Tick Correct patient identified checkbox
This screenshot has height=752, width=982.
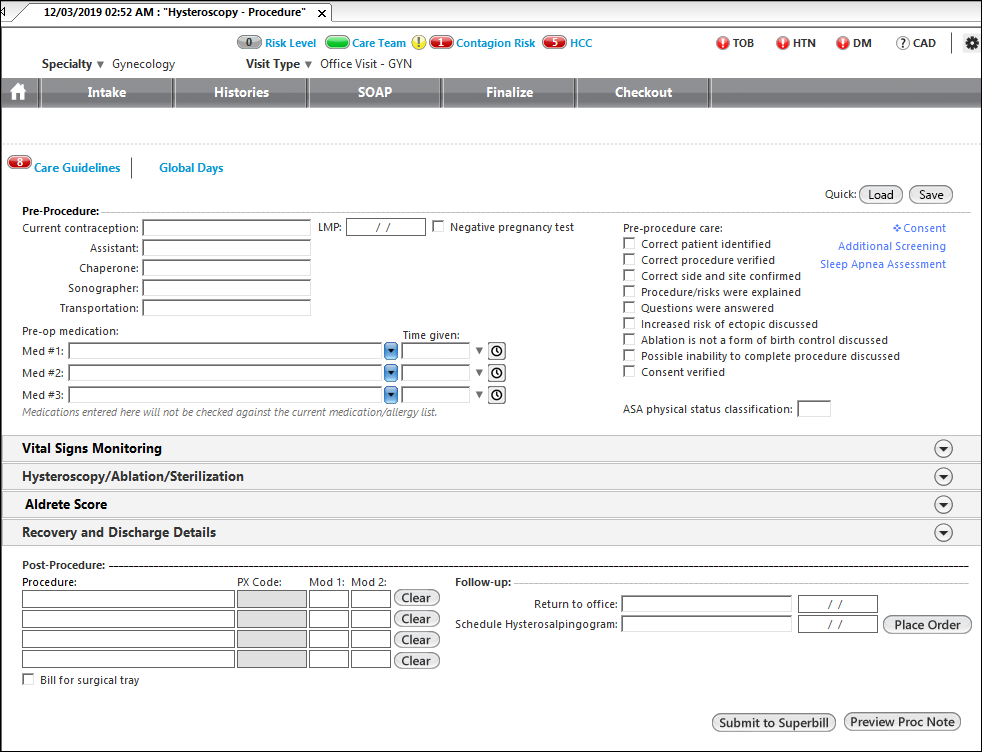click(x=629, y=244)
